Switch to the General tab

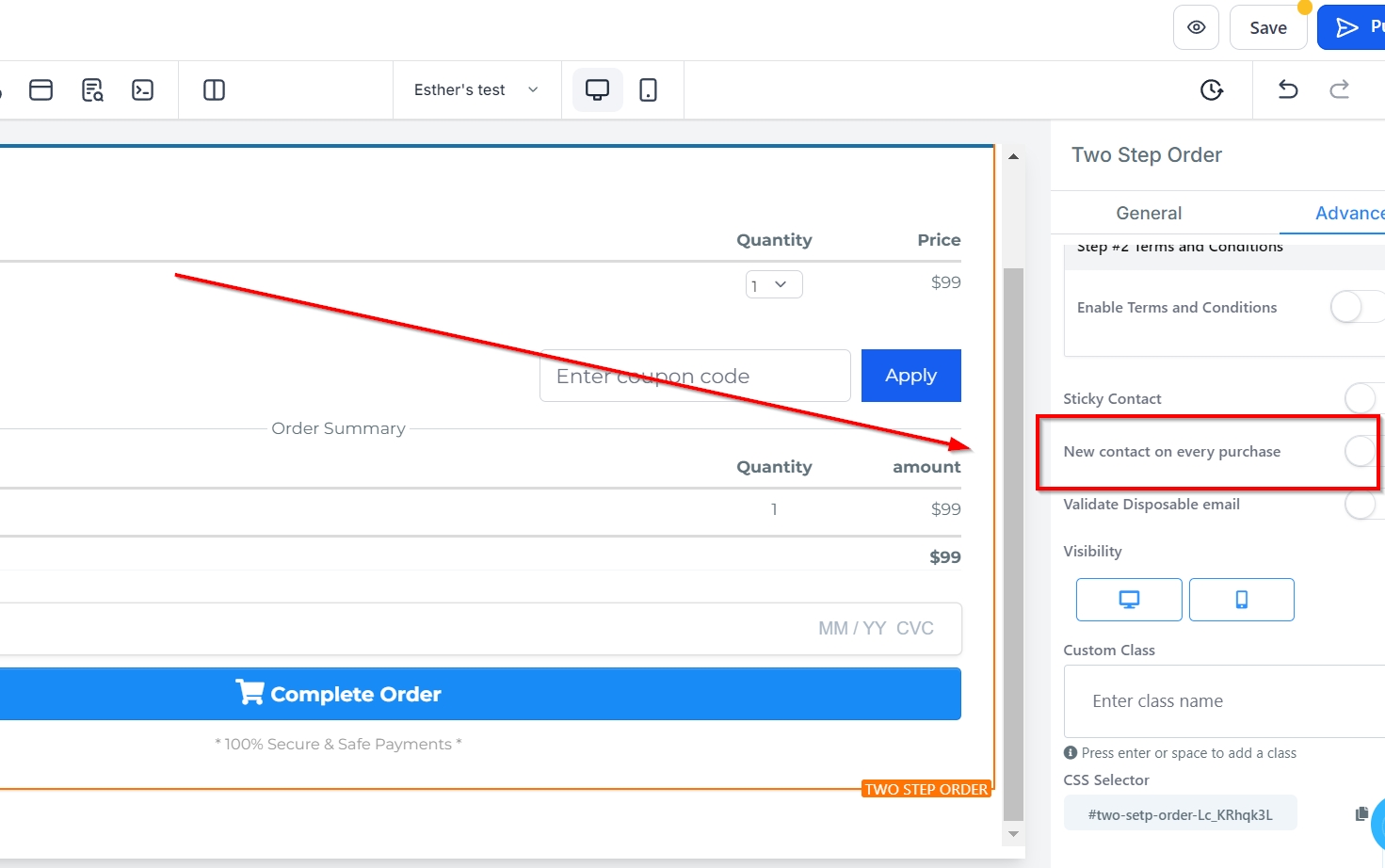[1149, 213]
